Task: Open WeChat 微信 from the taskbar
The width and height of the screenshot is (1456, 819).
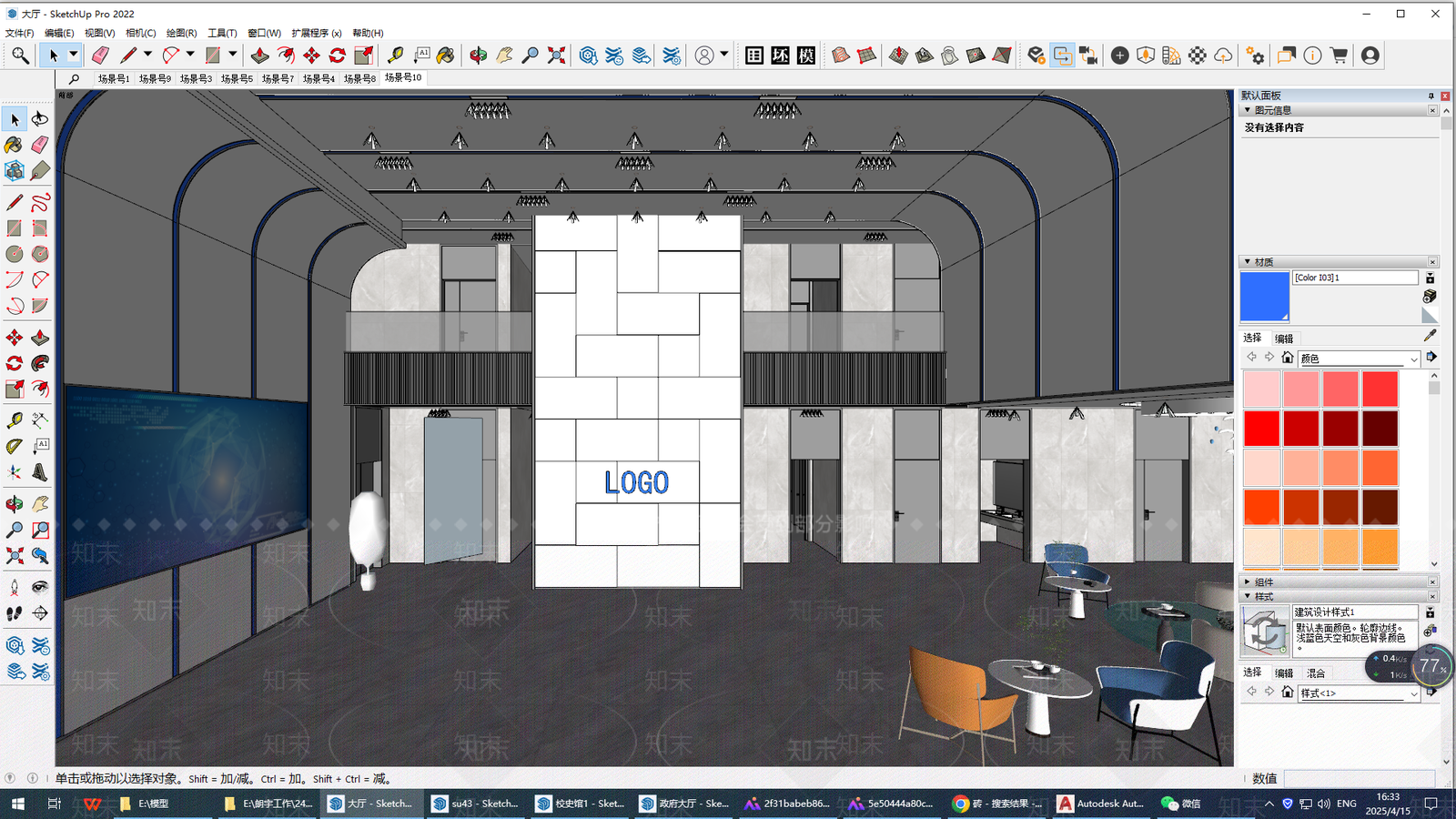Action: (1181, 804)
